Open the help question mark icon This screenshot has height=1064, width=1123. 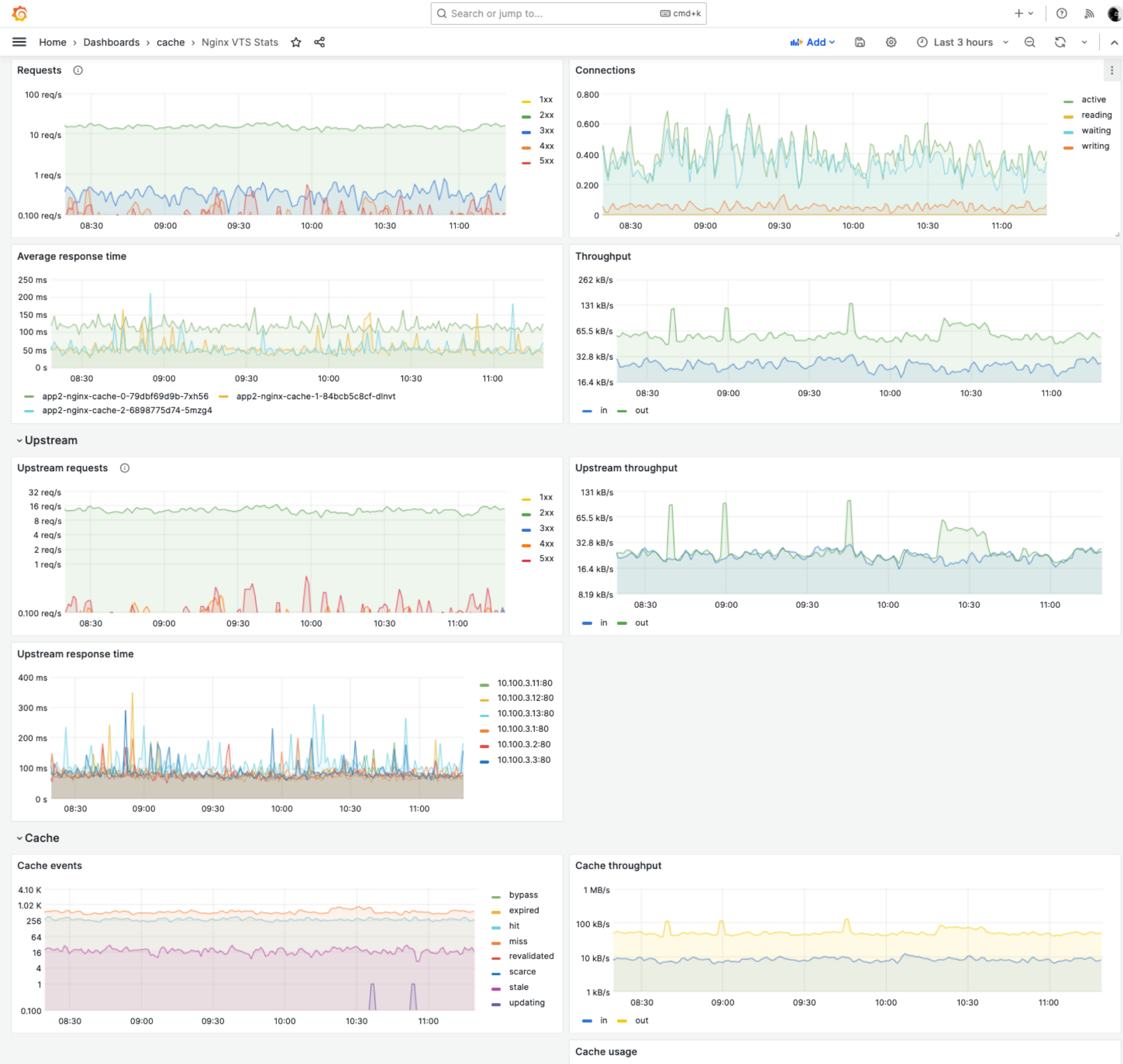[x=1062, y=13]
